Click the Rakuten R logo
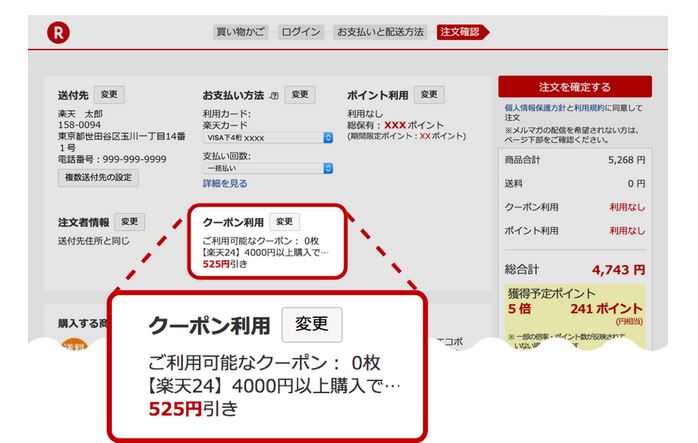Viewport: 698px width, 443px height. (58, 33)
